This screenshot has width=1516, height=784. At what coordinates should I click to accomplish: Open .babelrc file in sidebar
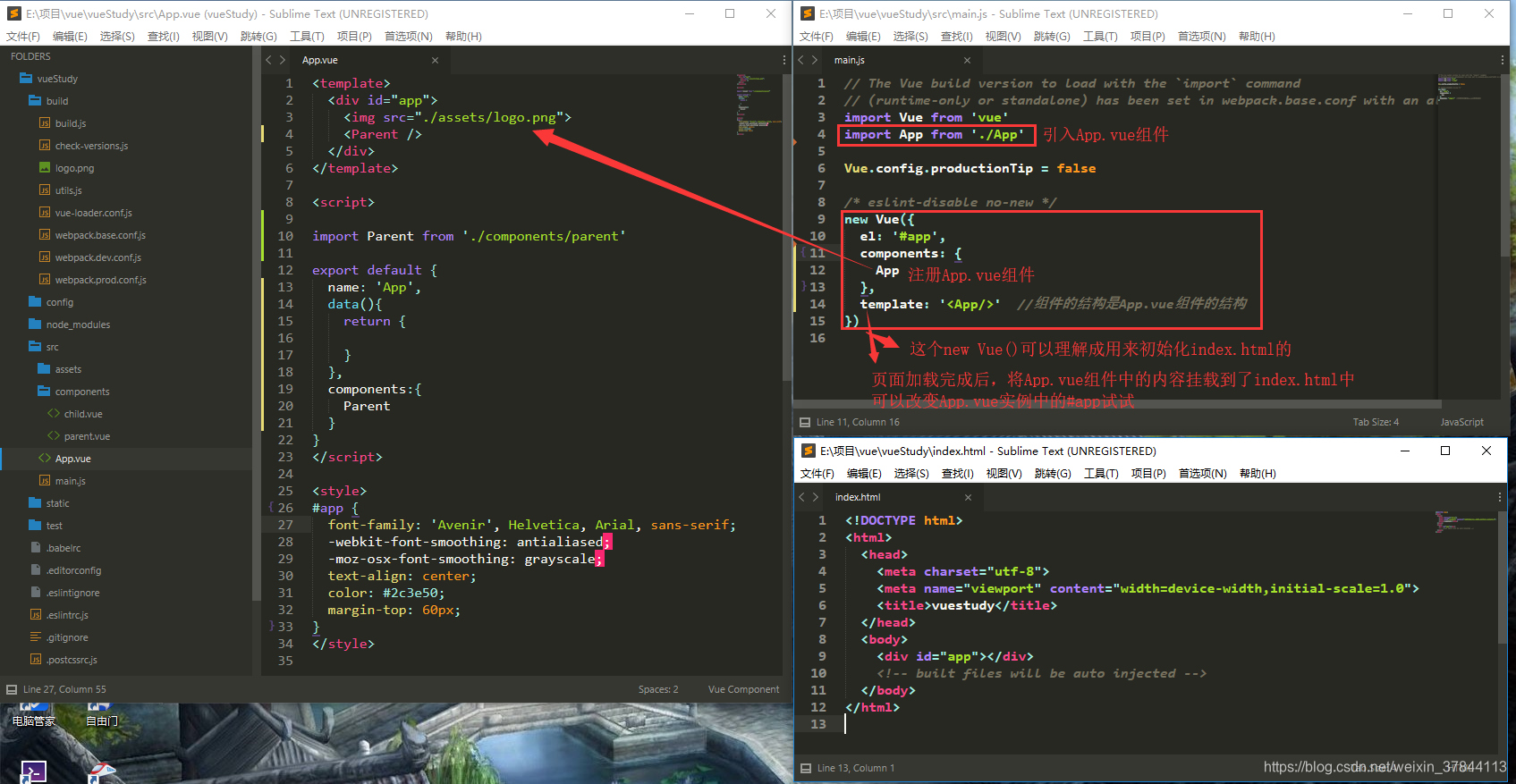coord(64,548)
